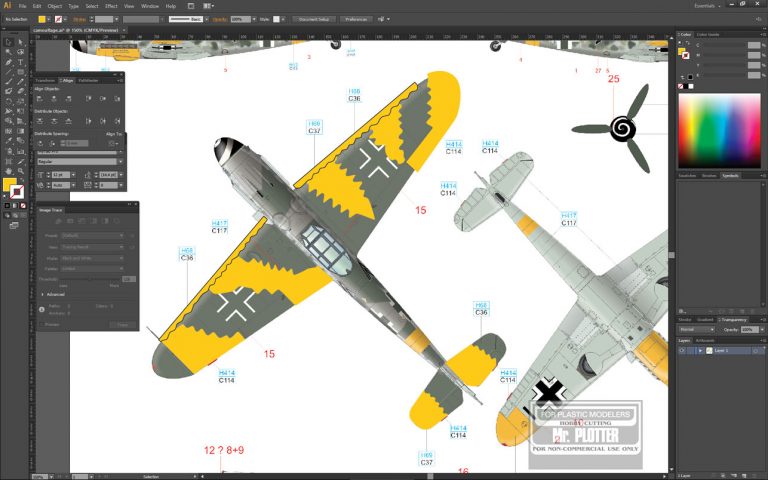Pick a color from the Color spectrum
768x480 pixels.
719,131
